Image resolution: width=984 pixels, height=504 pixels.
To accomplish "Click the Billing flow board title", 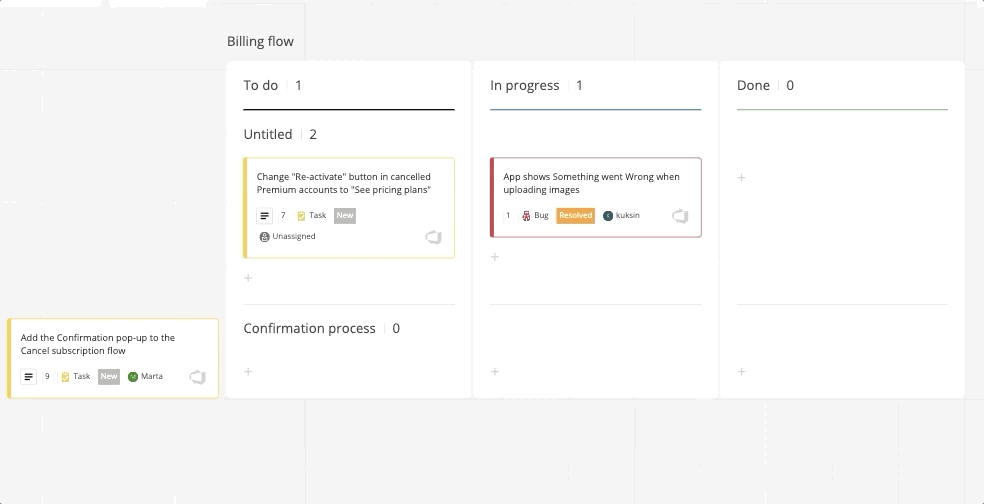I will 260,42.
